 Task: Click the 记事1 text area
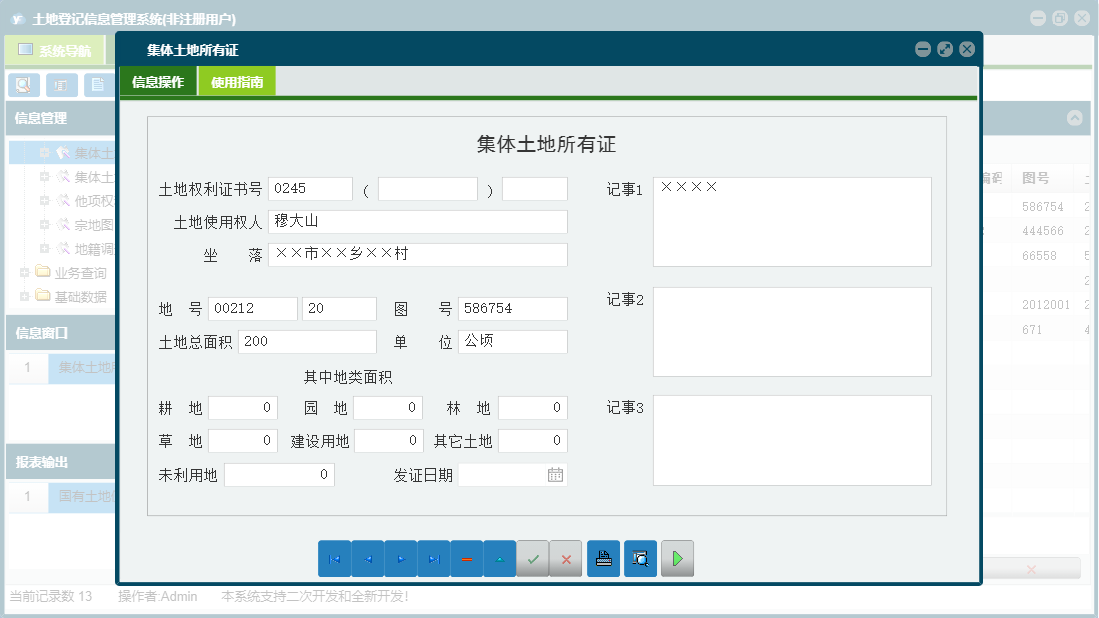pyautogui.click(x=792, y=221)
